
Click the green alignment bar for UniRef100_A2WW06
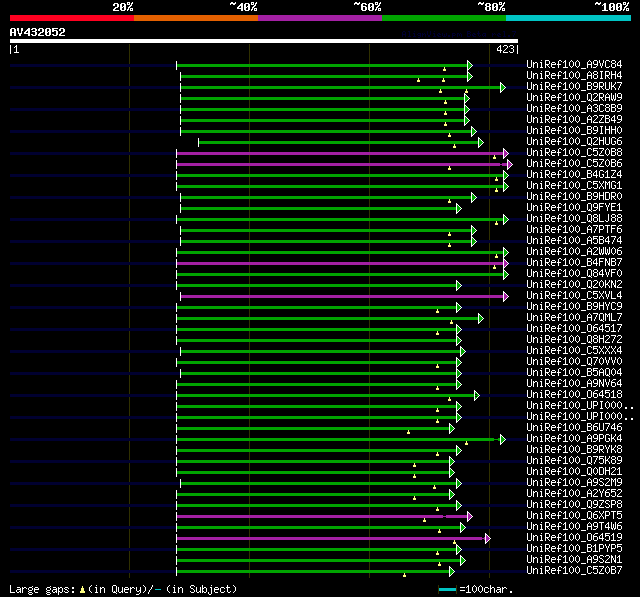coord(340,253)
